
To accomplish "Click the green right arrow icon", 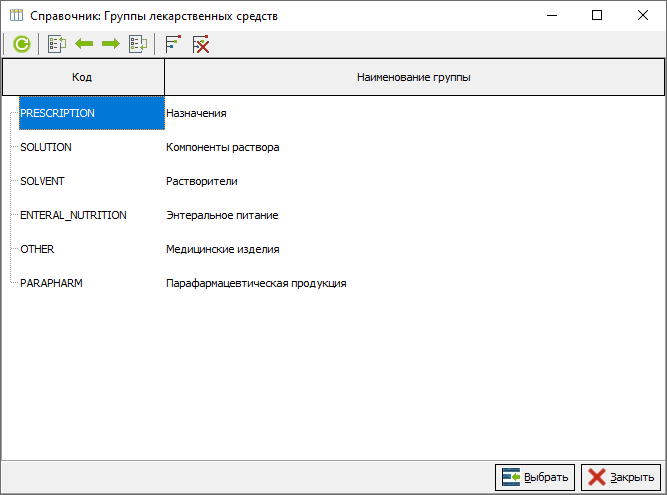I will [x=110, y=44].
